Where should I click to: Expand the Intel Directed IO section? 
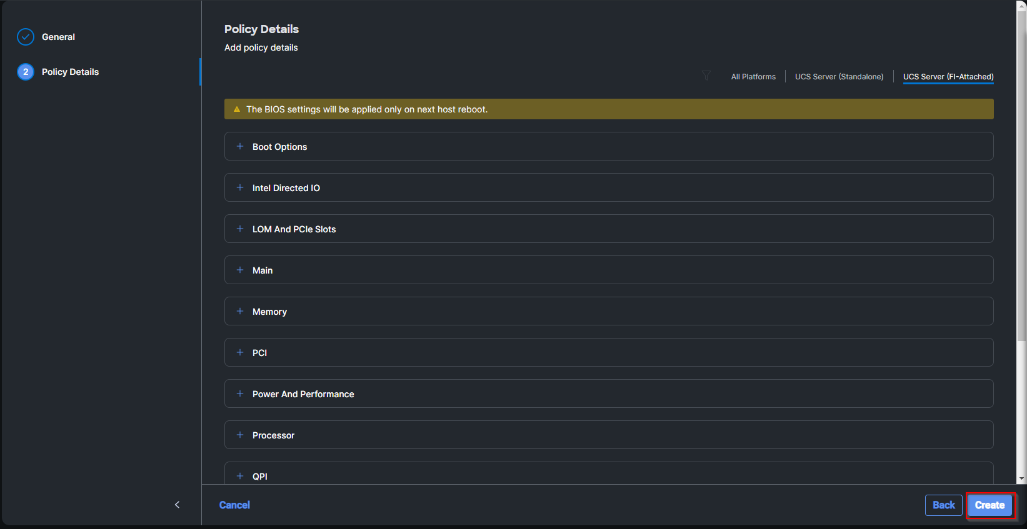[286, 188]
